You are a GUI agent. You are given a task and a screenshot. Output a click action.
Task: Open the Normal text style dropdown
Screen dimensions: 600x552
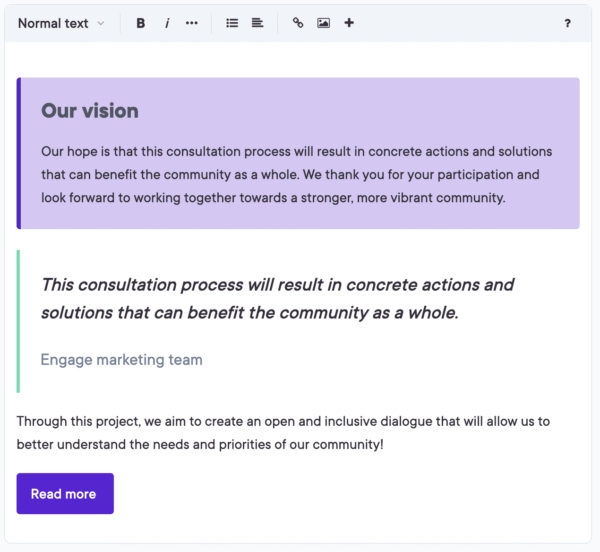[54, 23]
